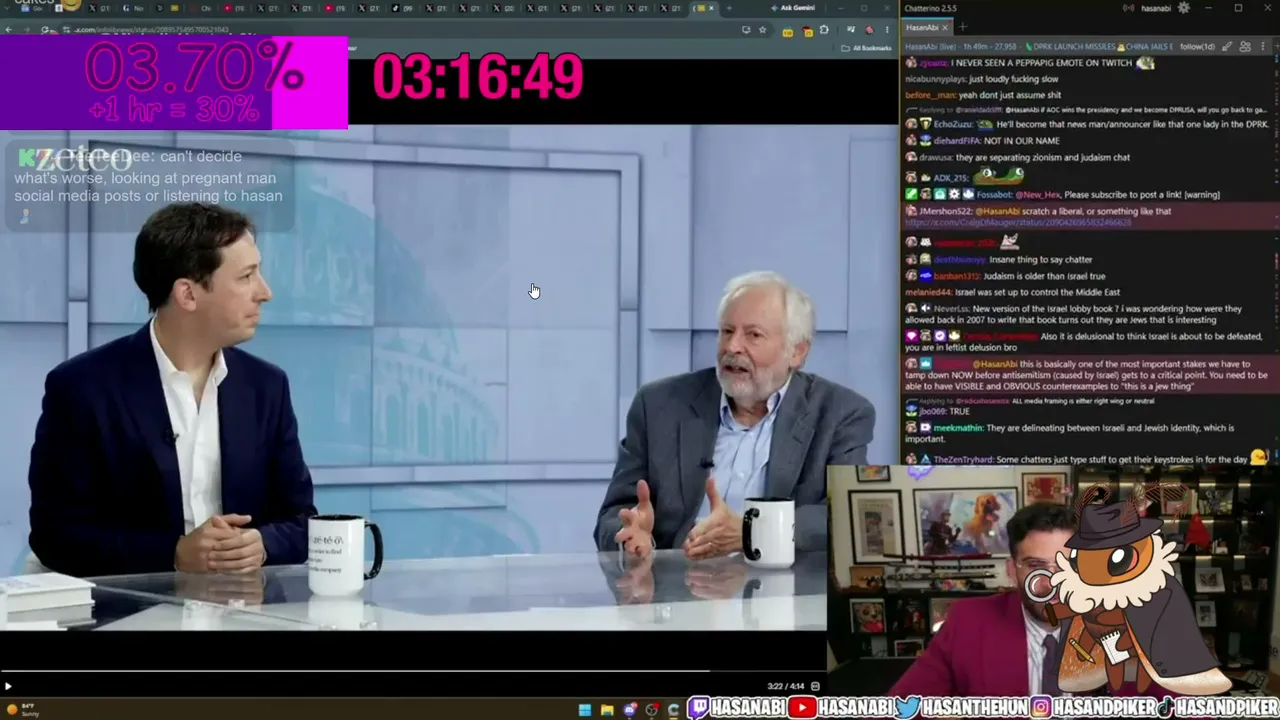Image resolution: width=1280 pixels, height=720 pixels.
Task: Click the username drawusa in chat
Action: (x=936, y=157)
